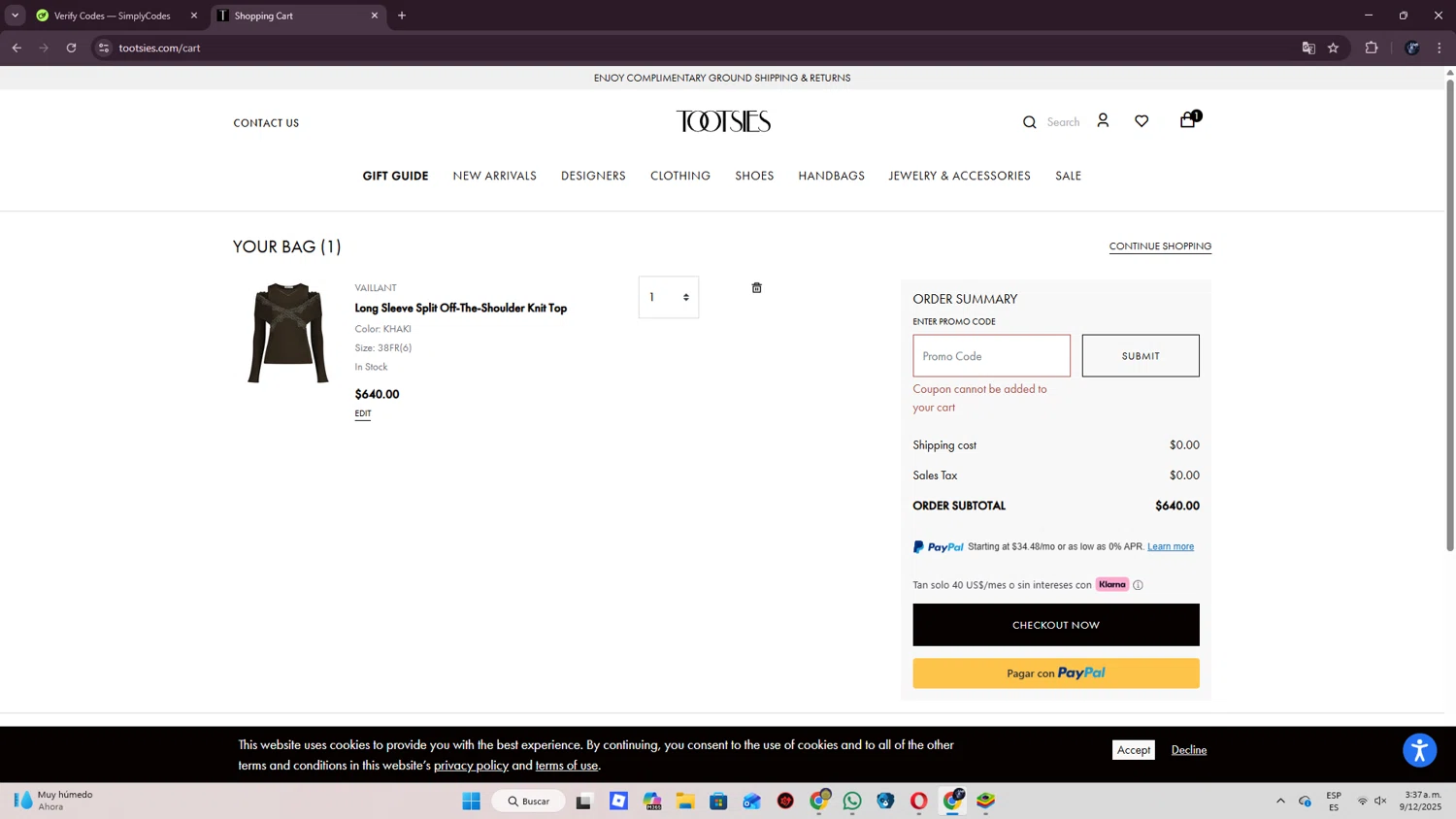
Task: Pay with the PayPal button
Action: [x=1056, y=673]
